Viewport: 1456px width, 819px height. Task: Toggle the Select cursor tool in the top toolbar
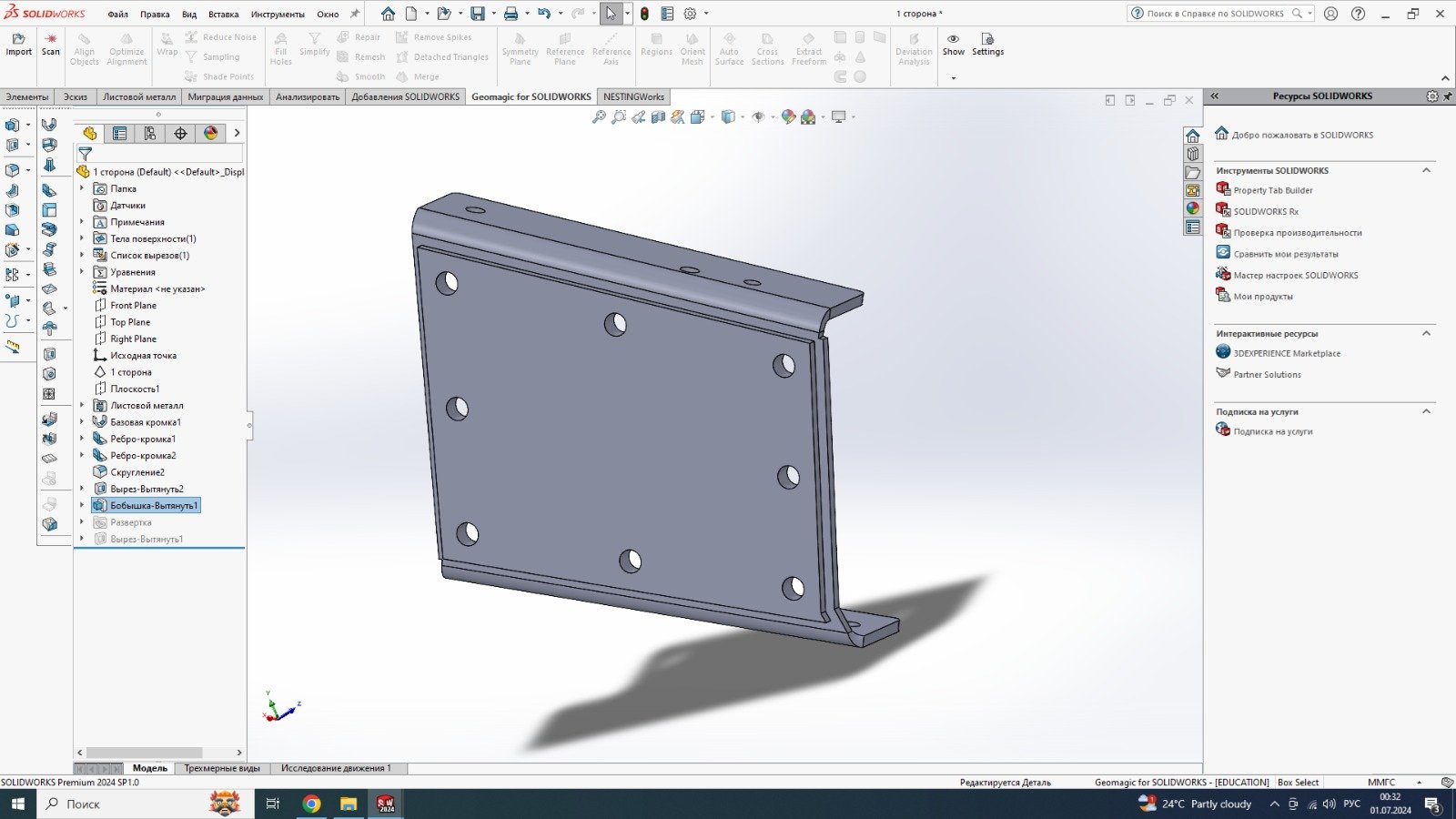click(x=611, y=14)
